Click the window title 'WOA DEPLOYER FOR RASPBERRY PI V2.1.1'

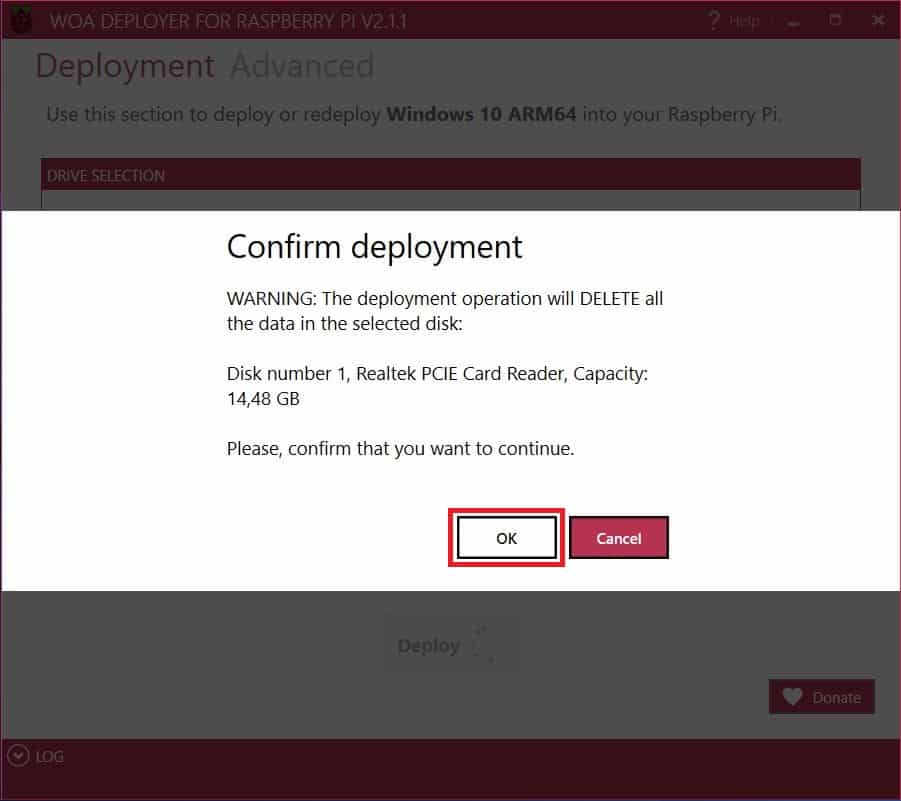coord(228,21)
